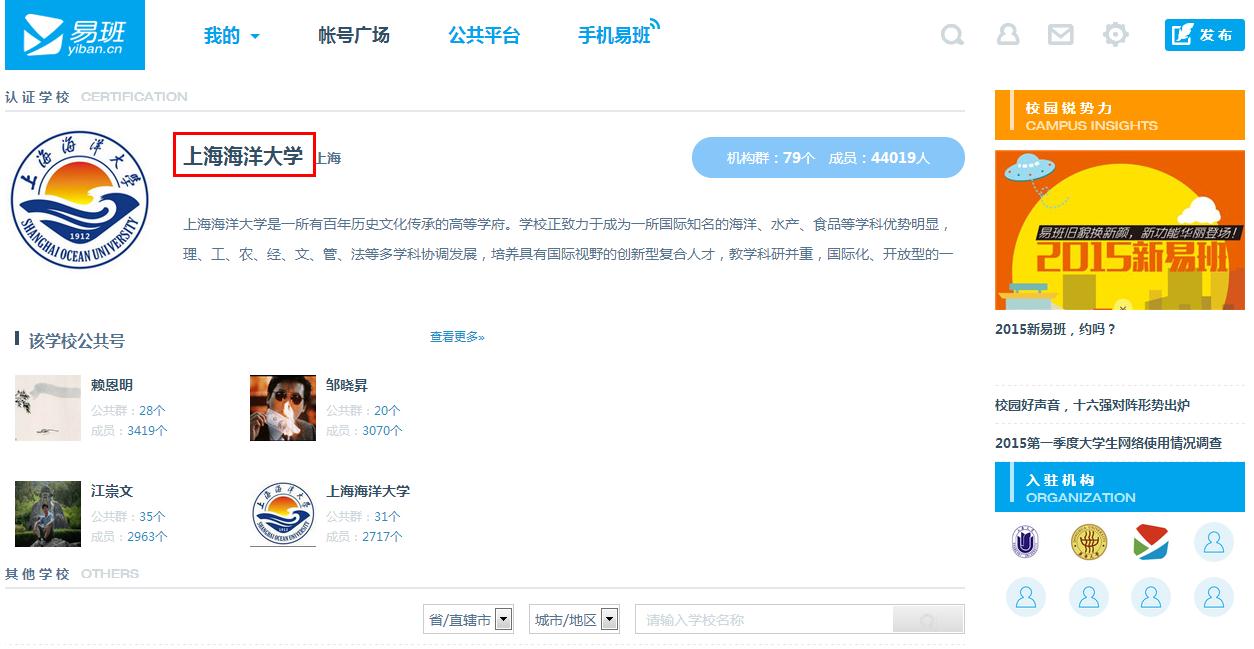Click the 查看更多» link
Image resolution: width=1254 pixels, height=649 pixels.
click(457, 337)
